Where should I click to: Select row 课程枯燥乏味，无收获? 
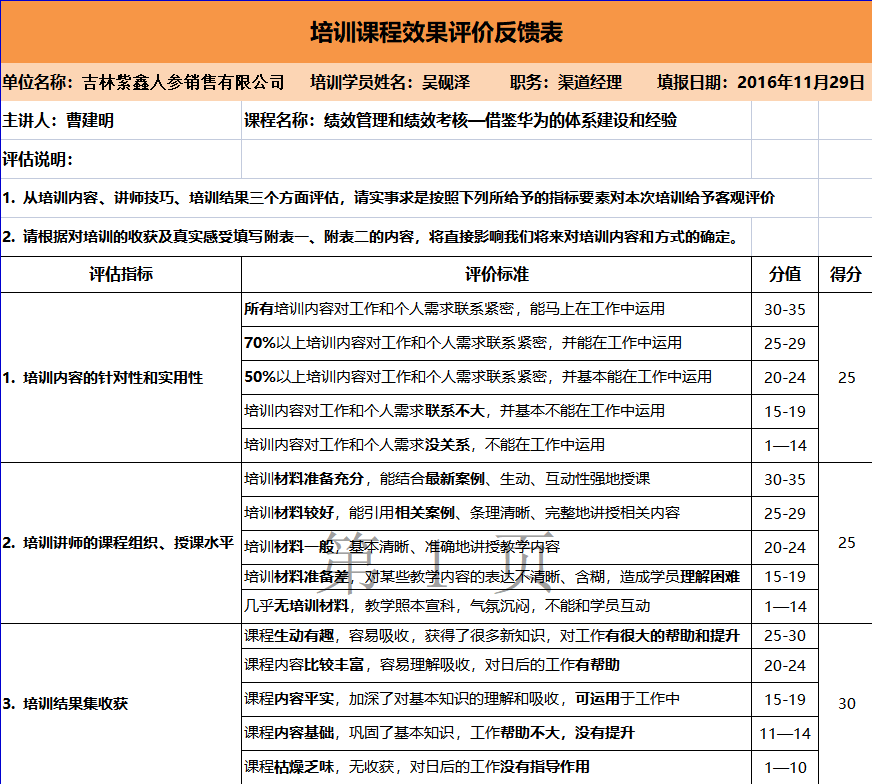pyautogui.click(x=497, y=767)
